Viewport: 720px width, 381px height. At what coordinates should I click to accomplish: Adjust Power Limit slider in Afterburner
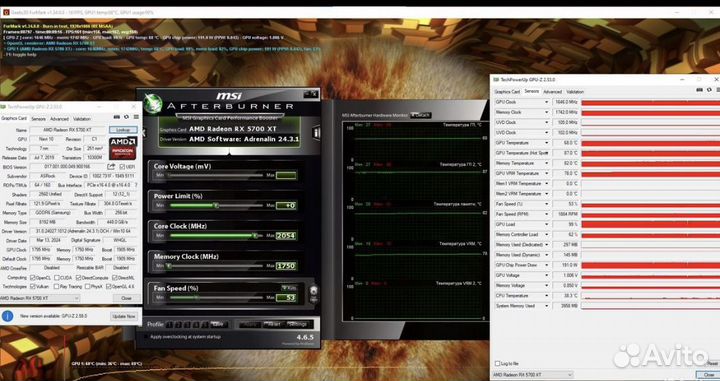(216, 205)
